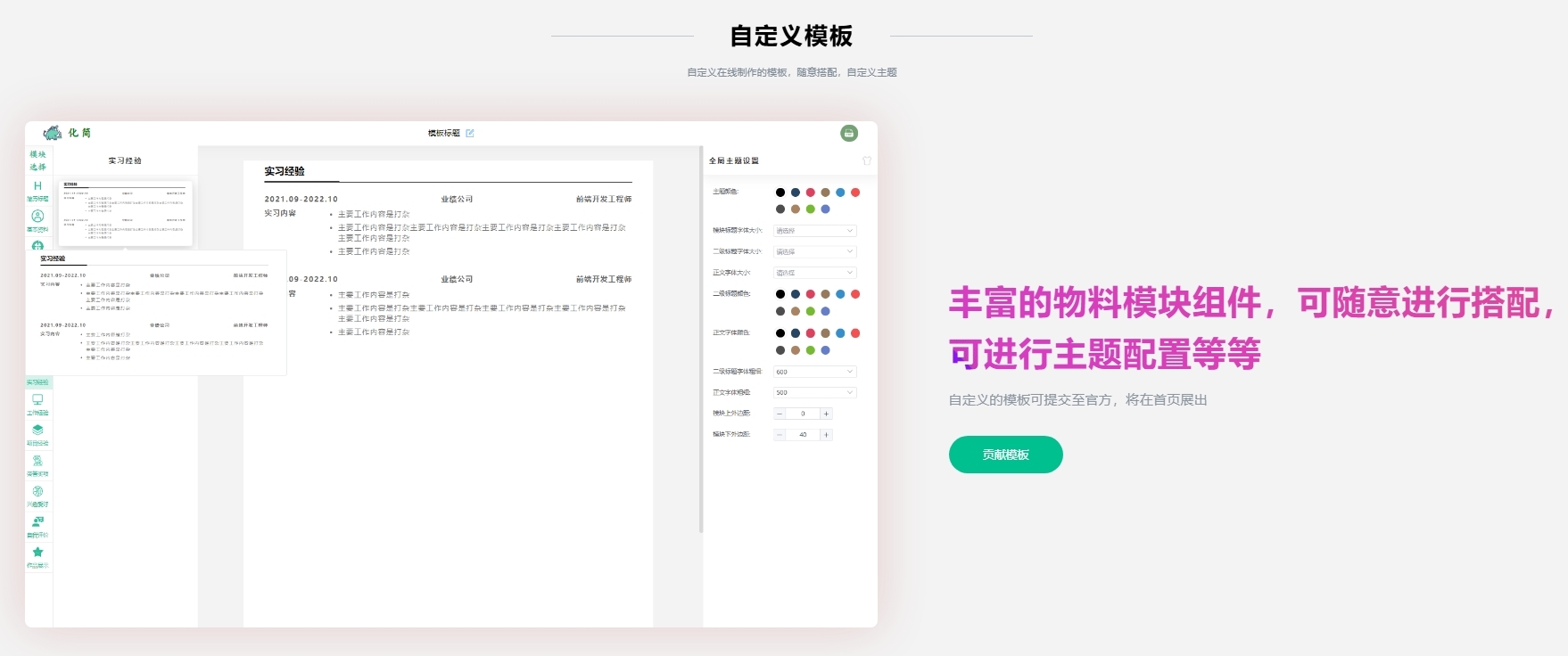
Task: Pick dark navy swatch in 正文字体颜色
Action: coord(796,333)
